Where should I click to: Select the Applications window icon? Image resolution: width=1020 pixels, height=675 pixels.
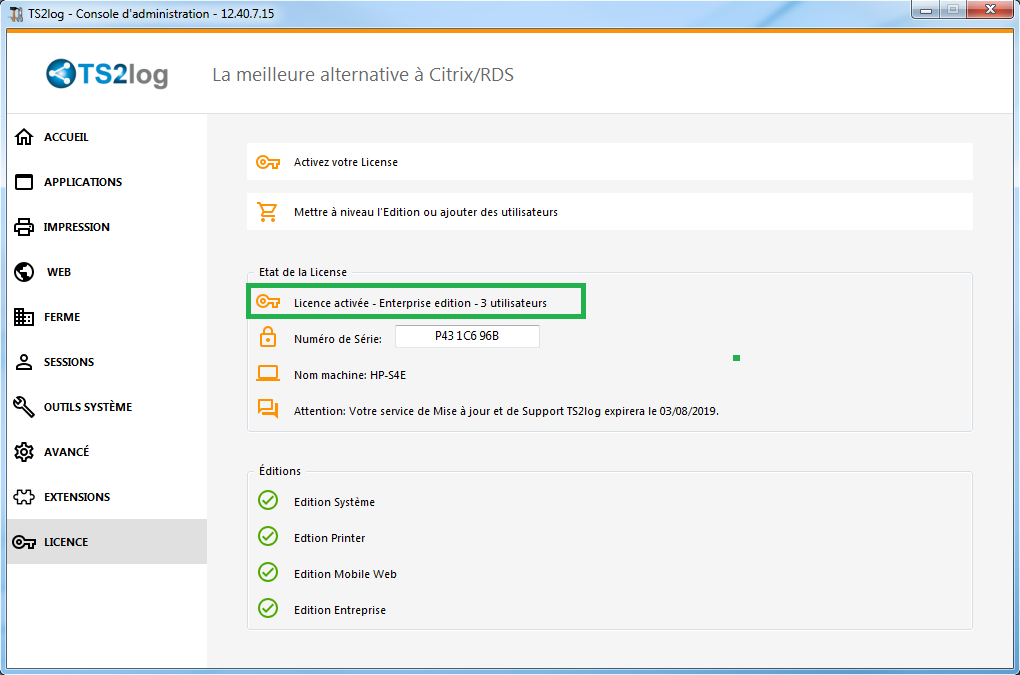pos(24,181)
